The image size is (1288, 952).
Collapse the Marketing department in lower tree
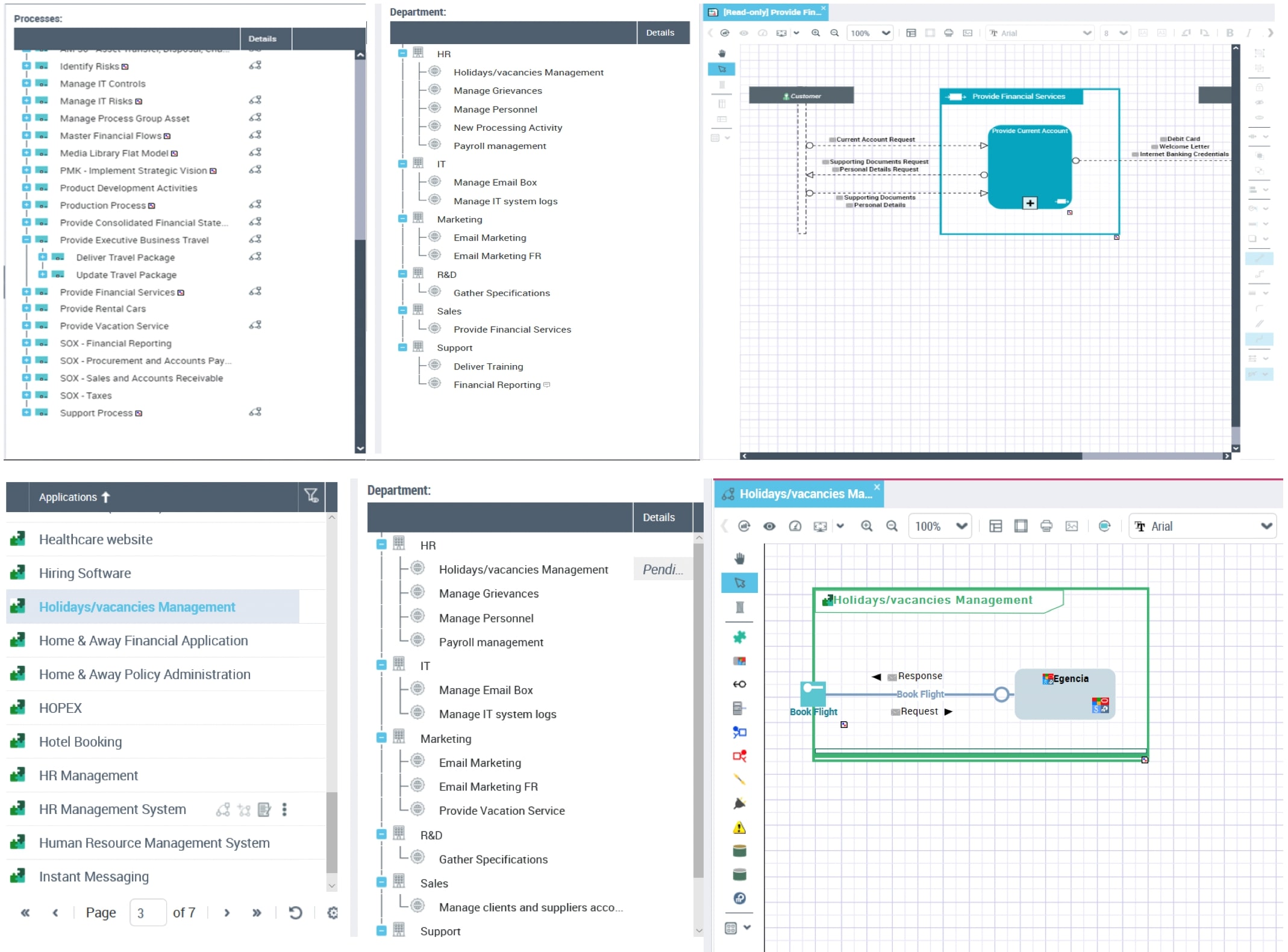pos(381,738)
